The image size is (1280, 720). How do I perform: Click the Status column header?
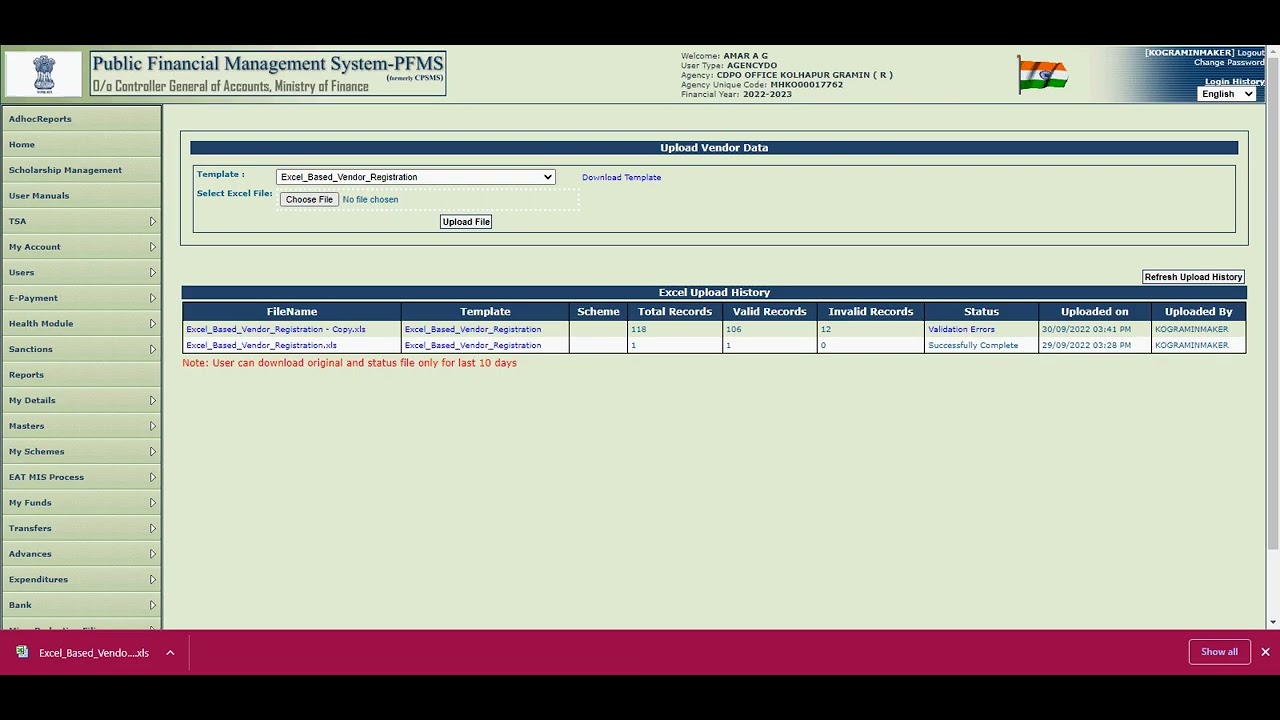981,312
